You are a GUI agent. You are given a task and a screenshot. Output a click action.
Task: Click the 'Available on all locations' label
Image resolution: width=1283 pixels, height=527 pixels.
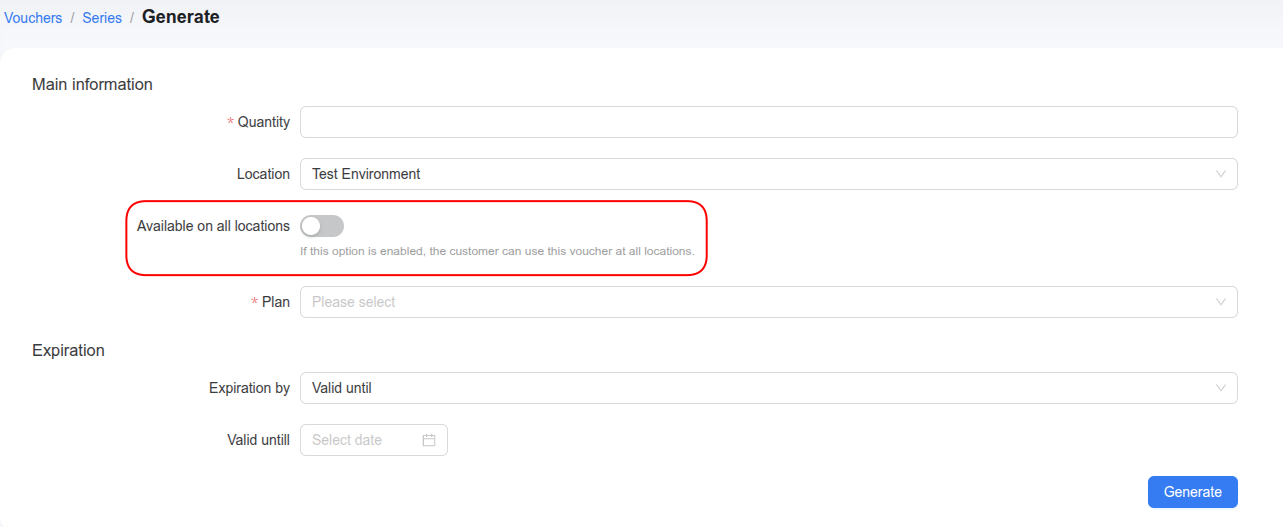coord(213,226)
